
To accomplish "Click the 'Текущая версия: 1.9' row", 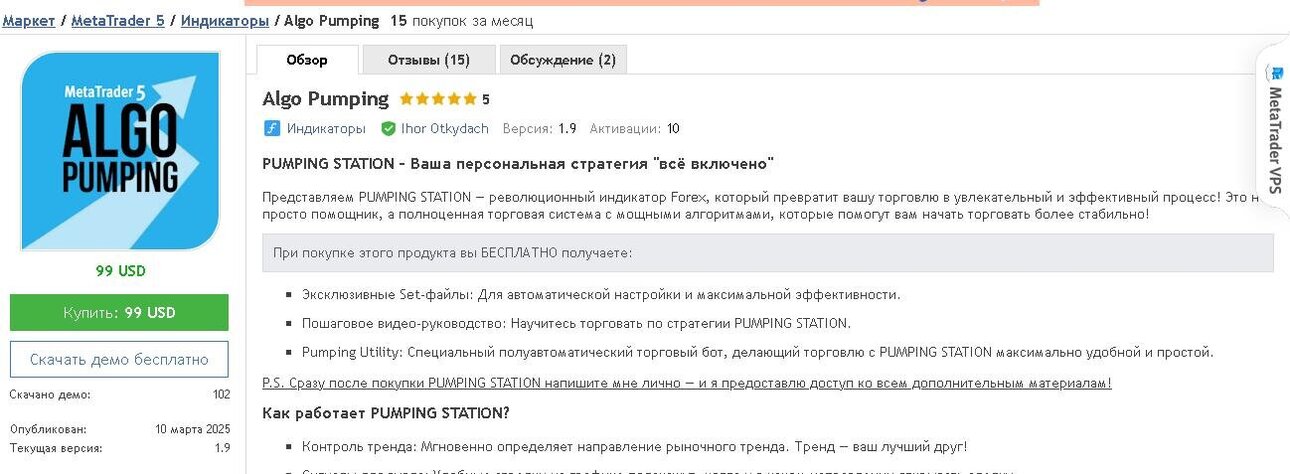I will pos(120,448).
